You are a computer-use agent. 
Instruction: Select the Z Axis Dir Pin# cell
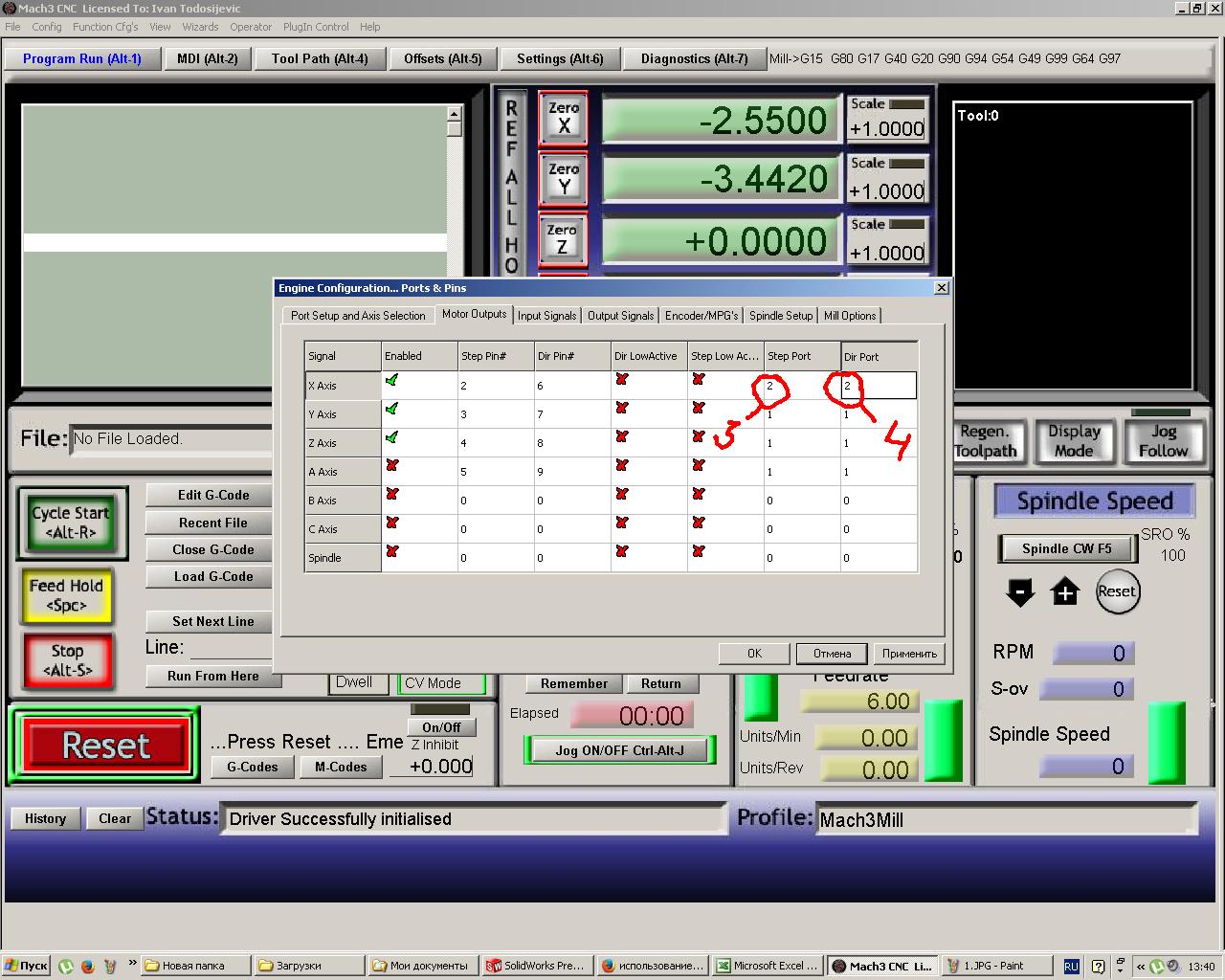tap(572, 443)
